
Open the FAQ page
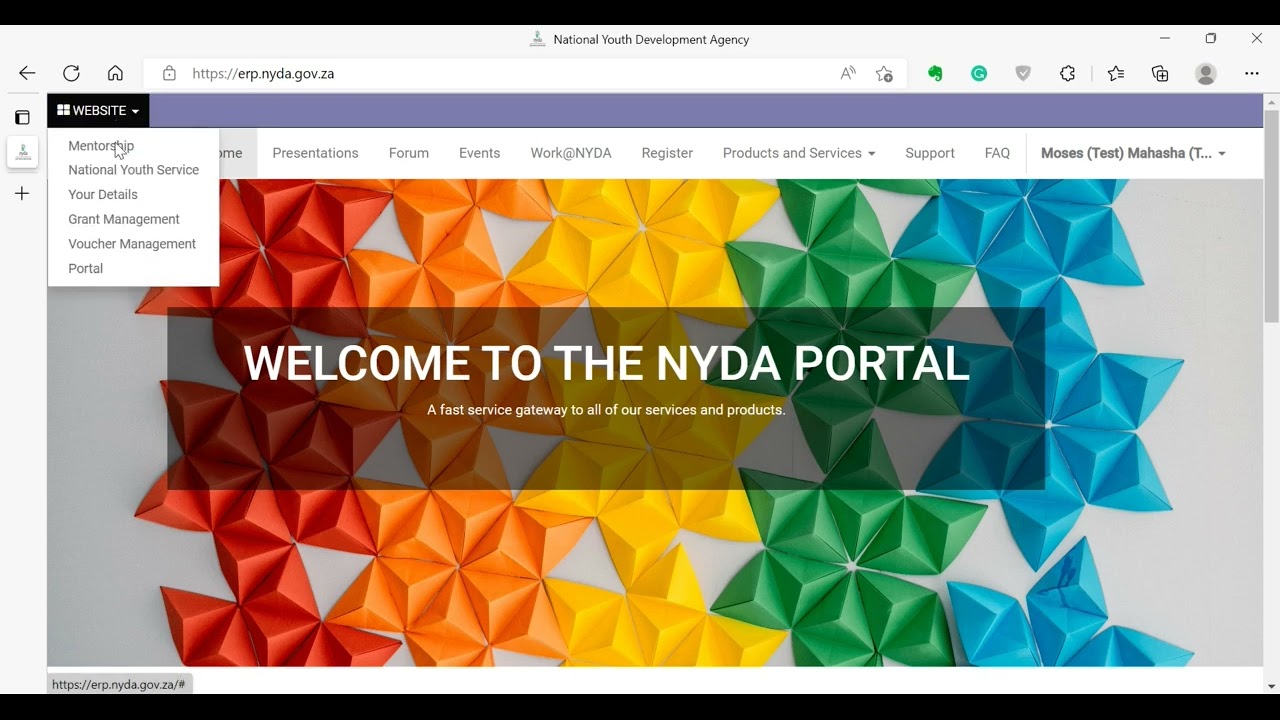click(x=997, y=153)
